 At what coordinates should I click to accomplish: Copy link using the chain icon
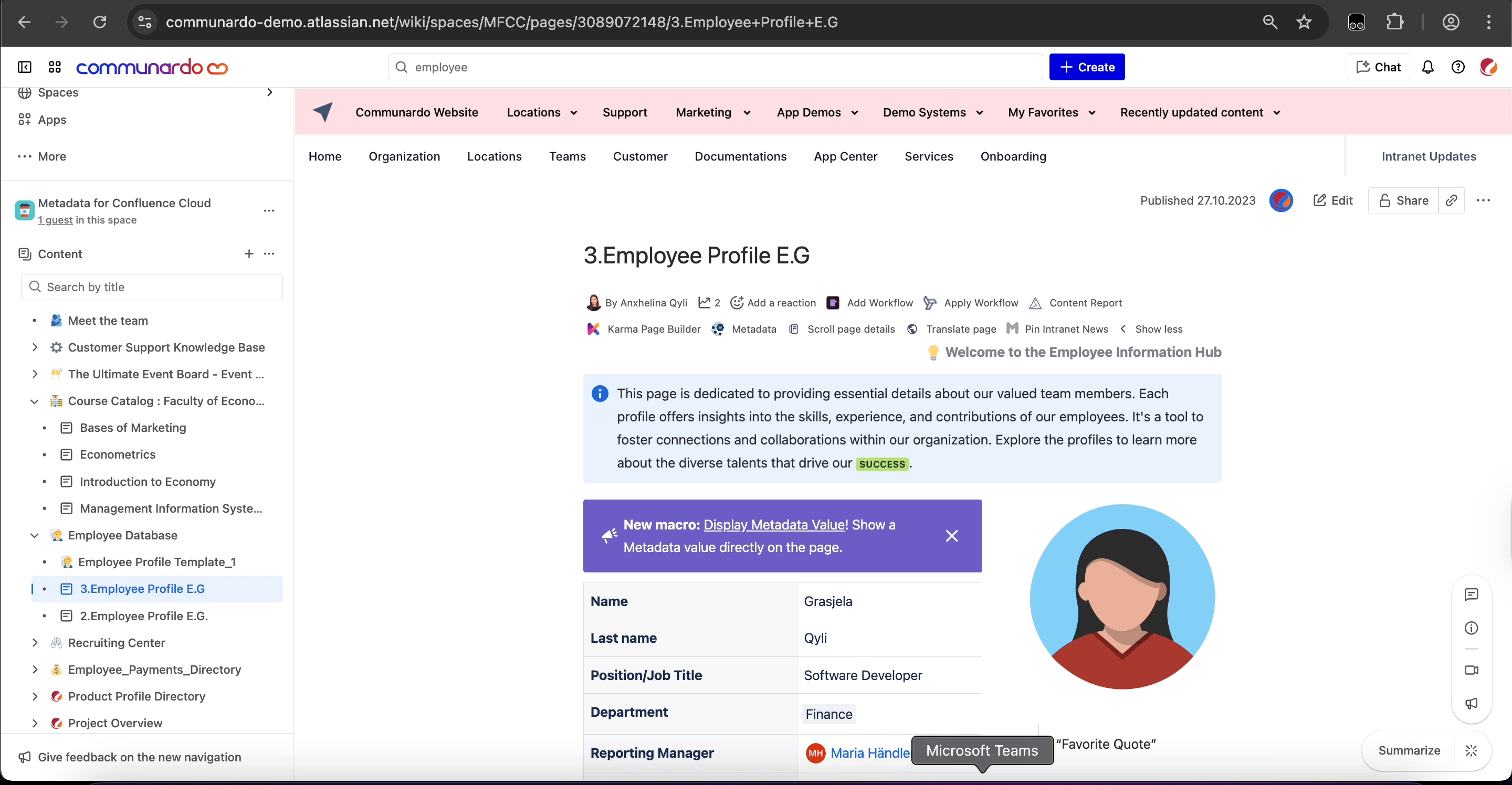(1452, 200)
